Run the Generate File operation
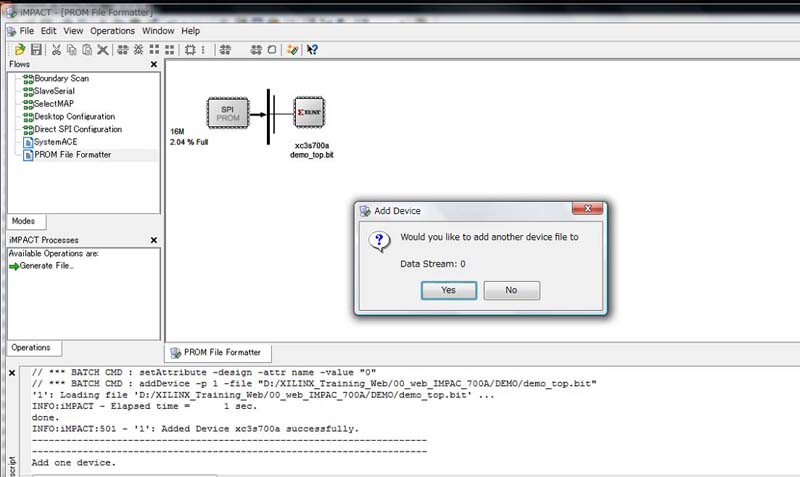The height and width of the screenshot is (477, 800). pos(46,266)
